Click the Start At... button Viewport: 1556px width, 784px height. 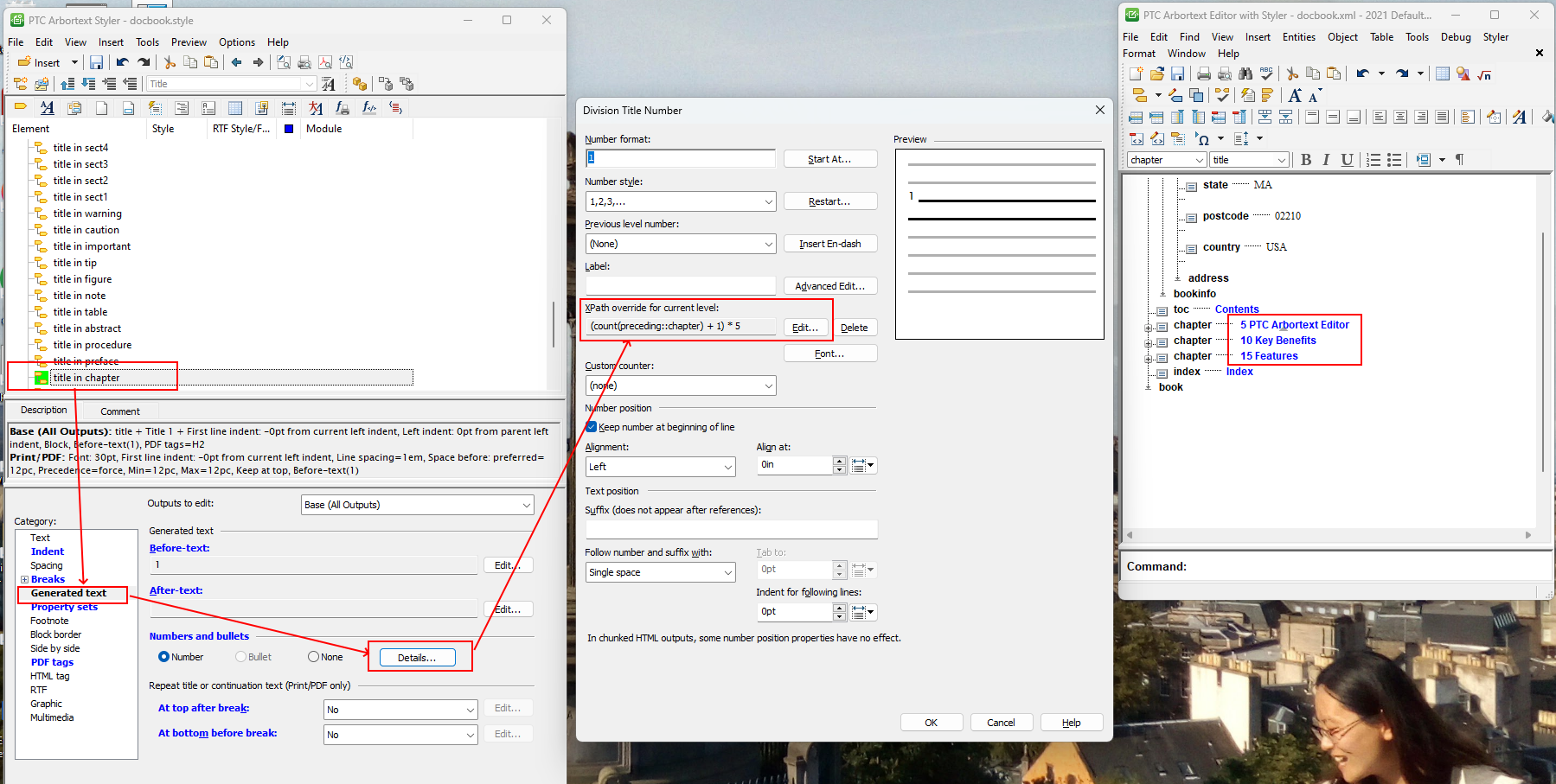[829, 159]
